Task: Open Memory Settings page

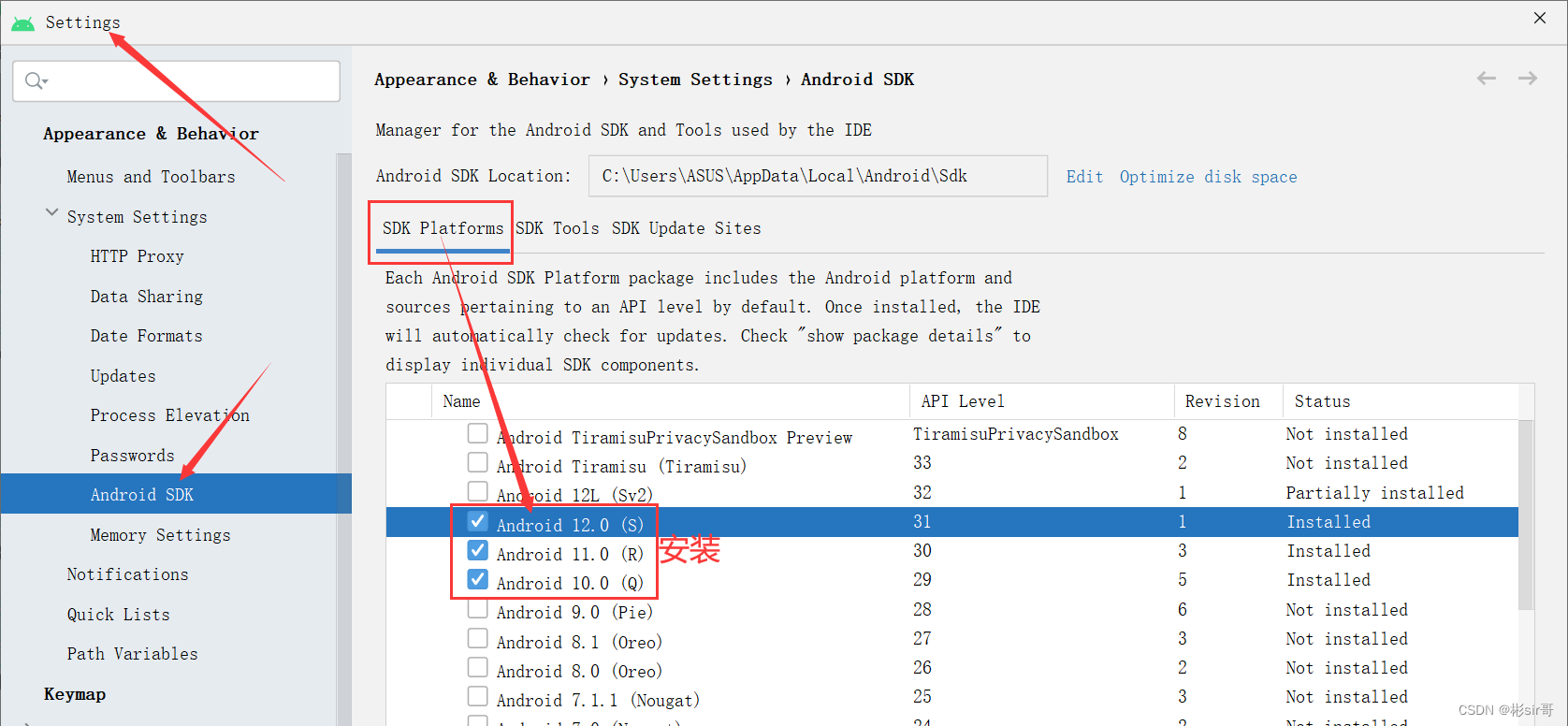Action: click(x=161, y=535)
